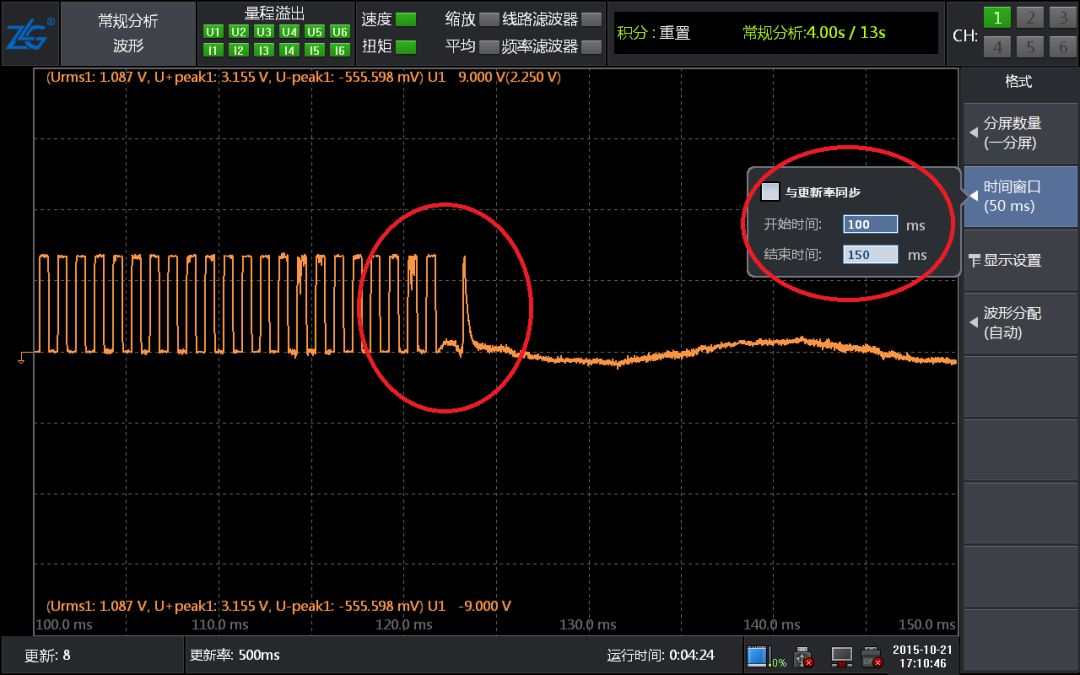Open the 显示设置 menu
The image size is (1080, 675).
[x=1020, y=260]
